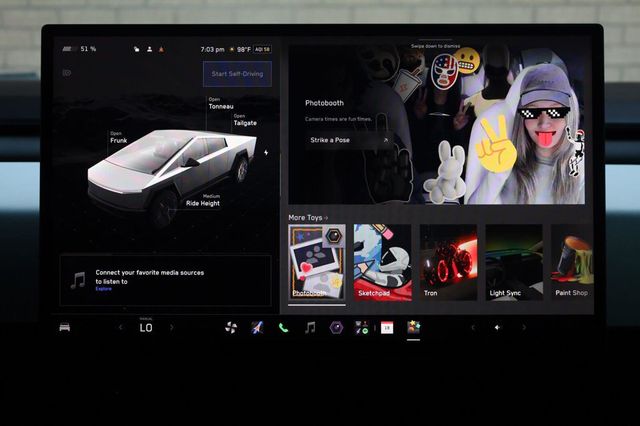Open the Toybox app in dock
640x426 pixels.
(413, 327)
